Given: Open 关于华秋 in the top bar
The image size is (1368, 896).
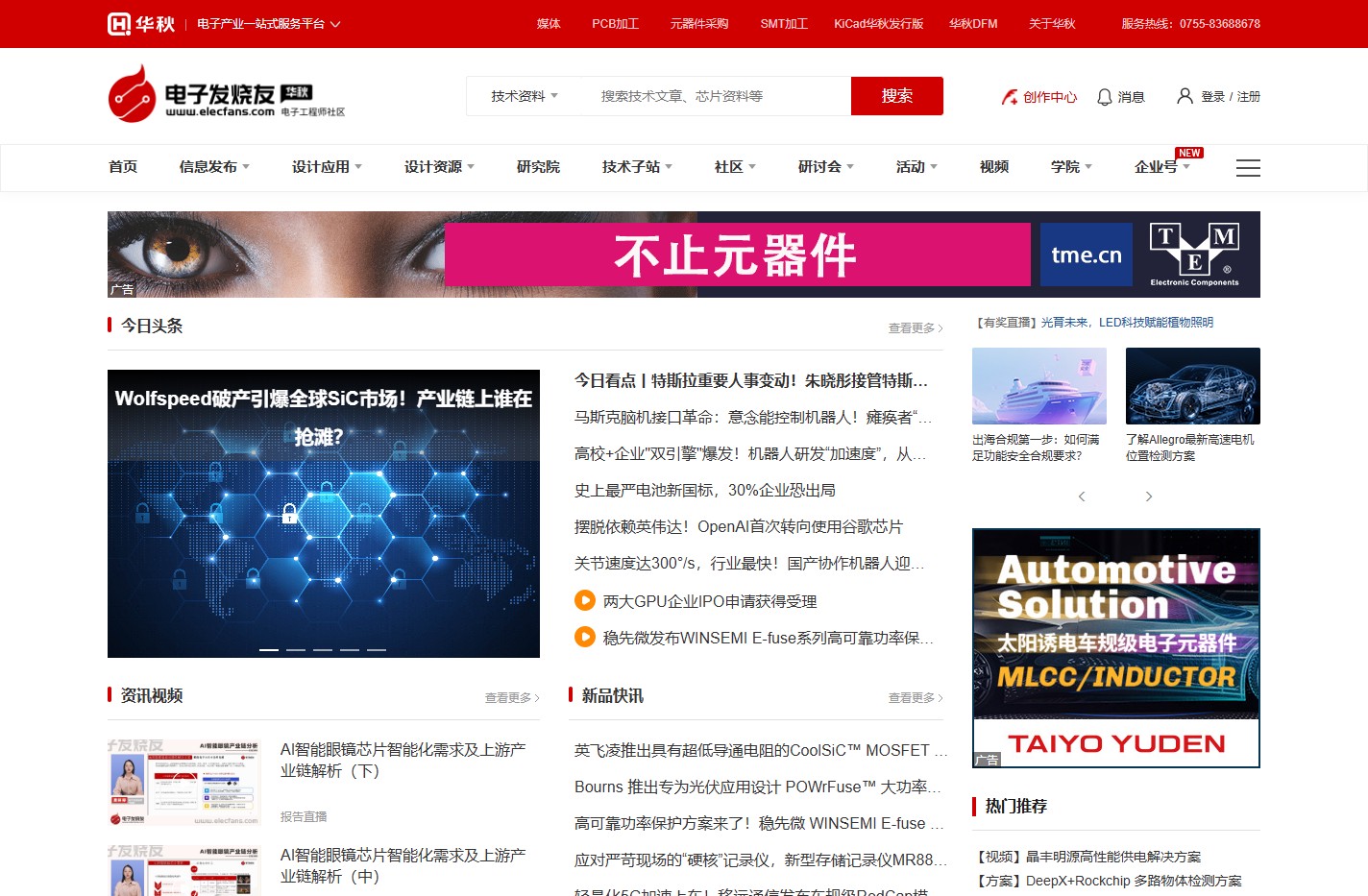Looking at the screenshot, I should pyautogui.click(x=1052, y=24).
